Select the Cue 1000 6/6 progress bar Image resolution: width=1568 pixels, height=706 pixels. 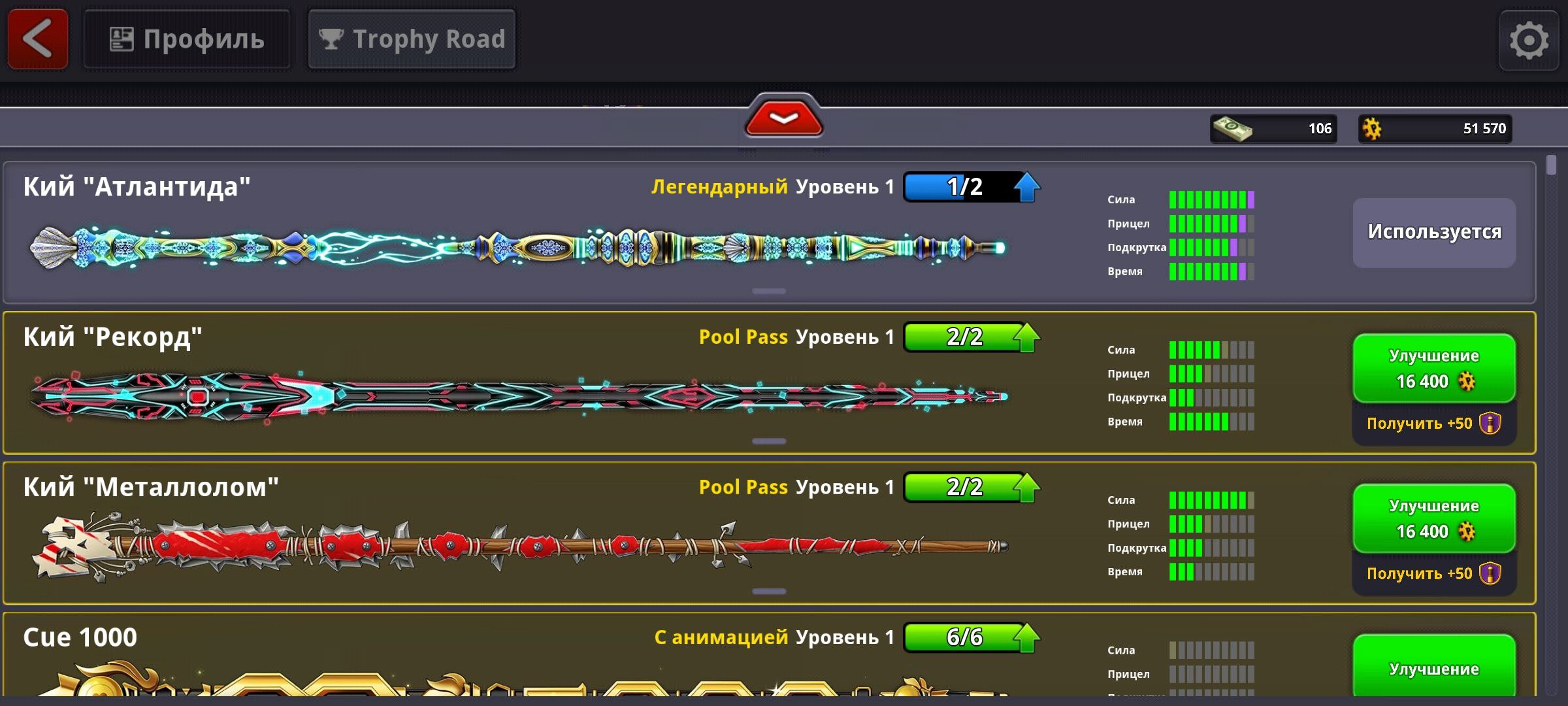[964, 637]
